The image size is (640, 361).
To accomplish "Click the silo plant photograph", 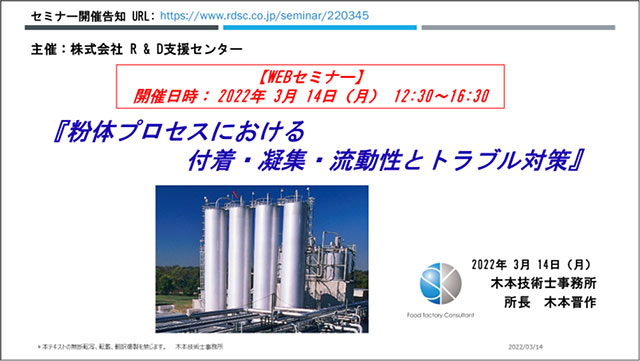I will coord(262,259).
